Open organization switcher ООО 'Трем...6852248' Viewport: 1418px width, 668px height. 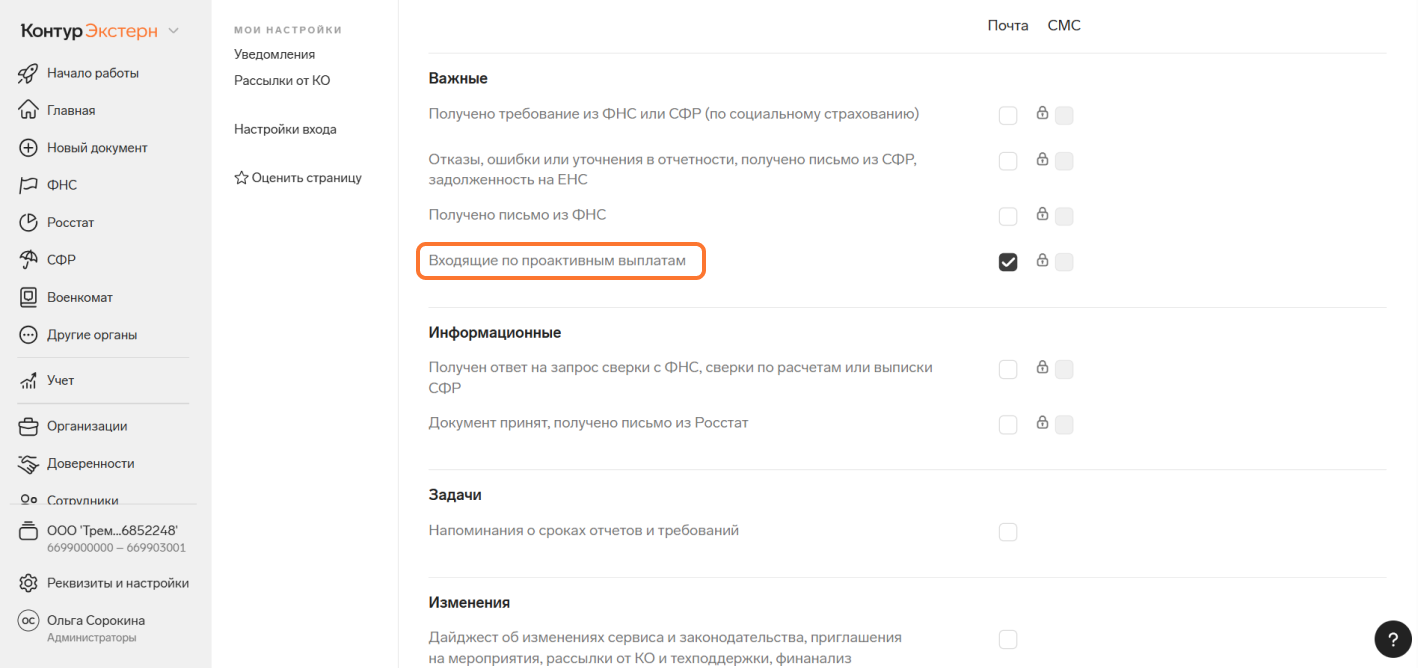102,538
